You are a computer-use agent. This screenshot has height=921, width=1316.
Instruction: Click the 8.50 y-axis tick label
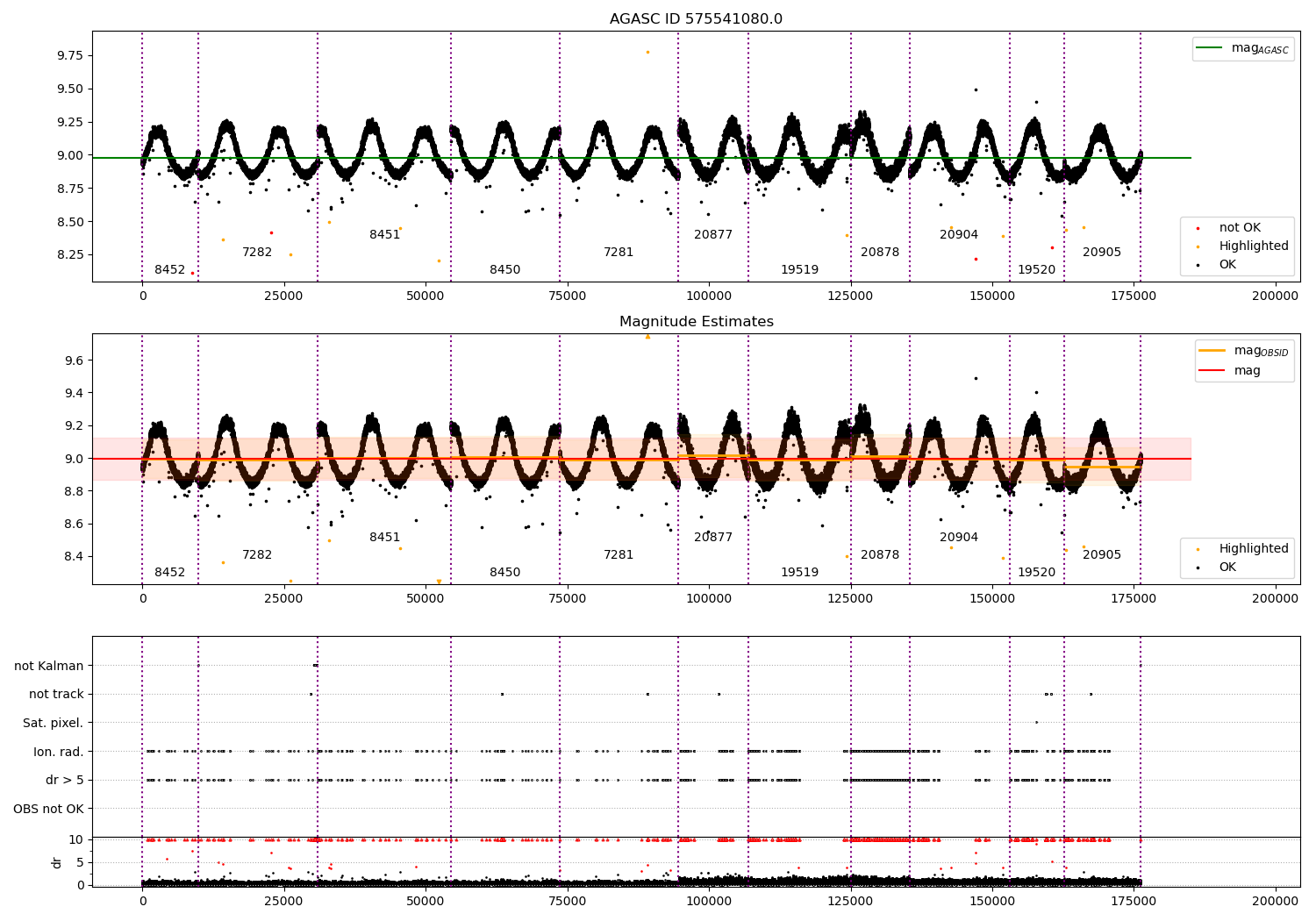point(69,222)
